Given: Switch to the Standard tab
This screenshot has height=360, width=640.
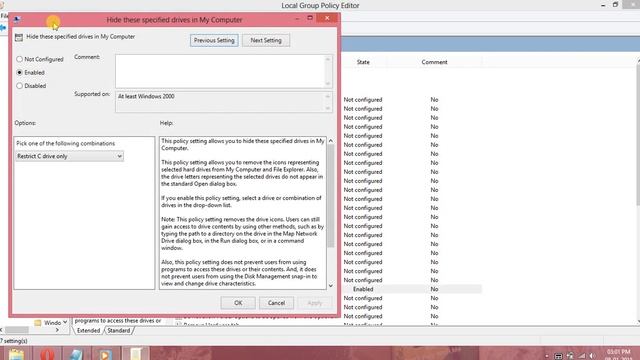Looking at the screenshot, I should point(118,331).
